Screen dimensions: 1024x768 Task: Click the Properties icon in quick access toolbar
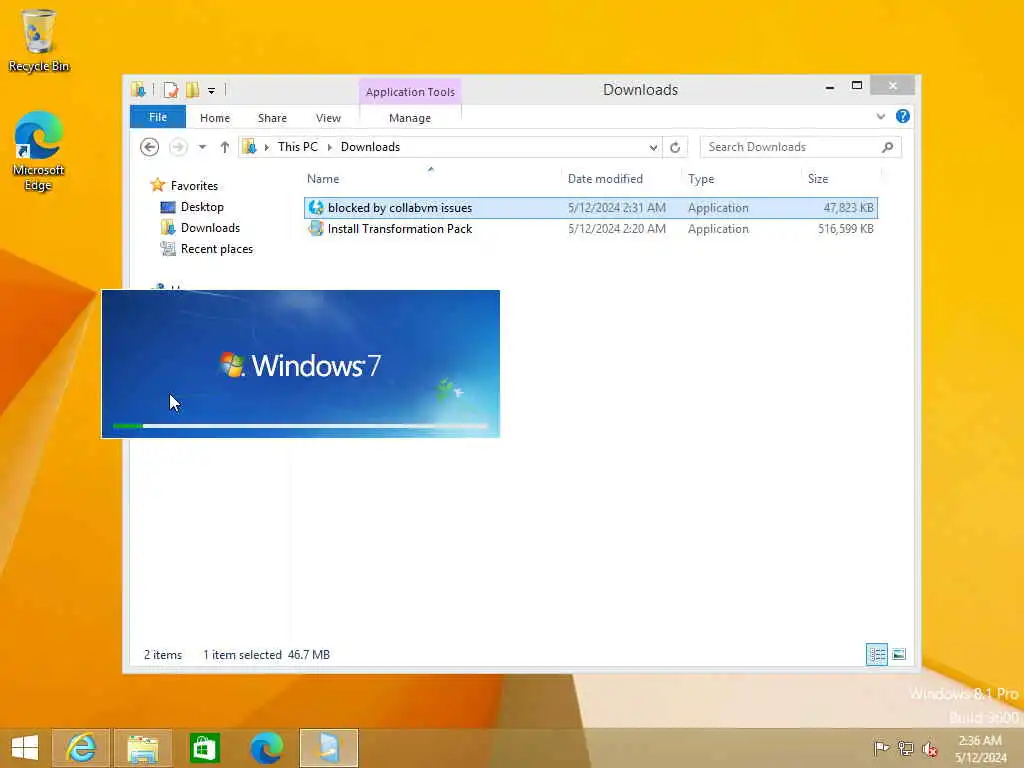(x=170, y=90)
